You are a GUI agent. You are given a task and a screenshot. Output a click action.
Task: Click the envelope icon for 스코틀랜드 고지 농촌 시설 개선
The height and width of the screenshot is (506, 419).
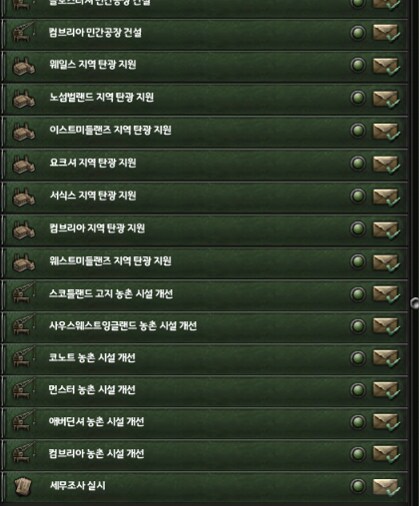pyautogui.click(x=386, y=295)
